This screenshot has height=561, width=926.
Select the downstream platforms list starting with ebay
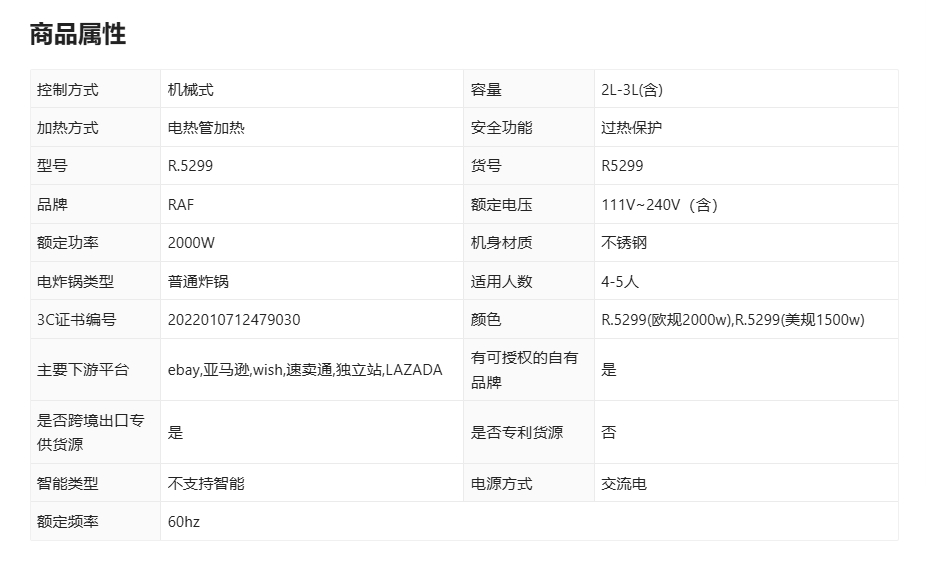click(305, 370)
